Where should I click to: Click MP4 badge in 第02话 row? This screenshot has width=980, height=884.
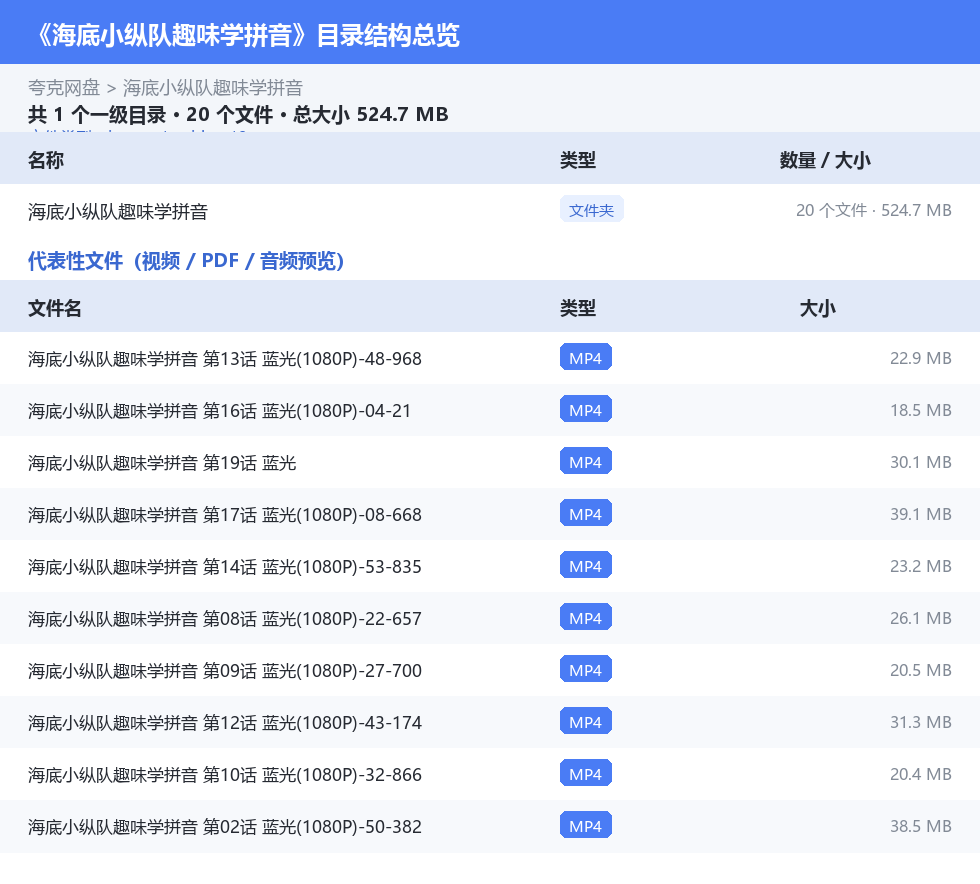click(x=586, y=825)
